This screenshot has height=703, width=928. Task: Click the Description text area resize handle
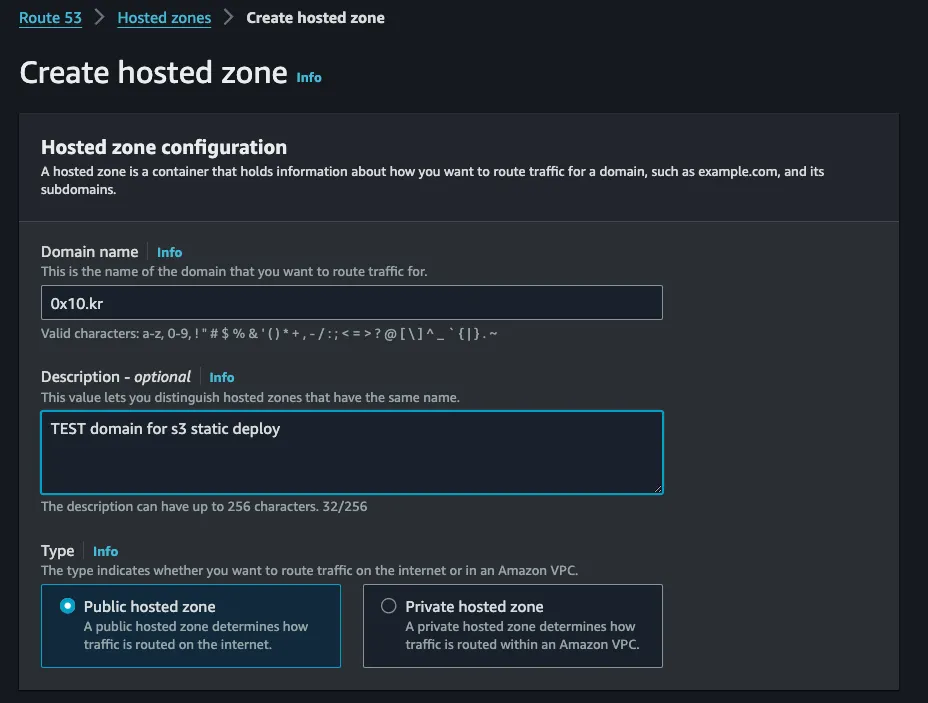click(x=657, y=488)
